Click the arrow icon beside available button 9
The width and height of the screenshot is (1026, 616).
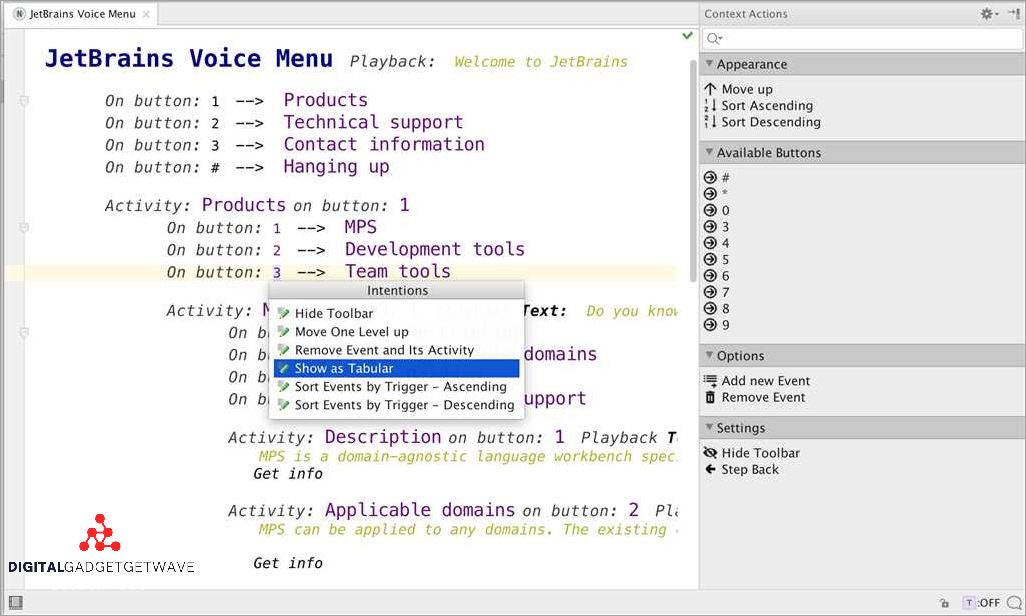(711, 325)
